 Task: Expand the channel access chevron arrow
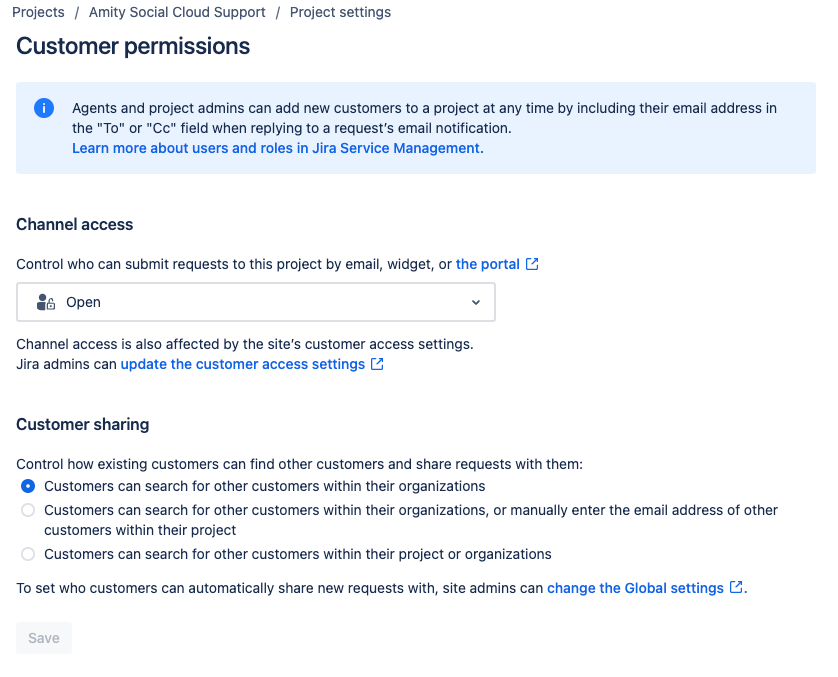click(476, 302)
